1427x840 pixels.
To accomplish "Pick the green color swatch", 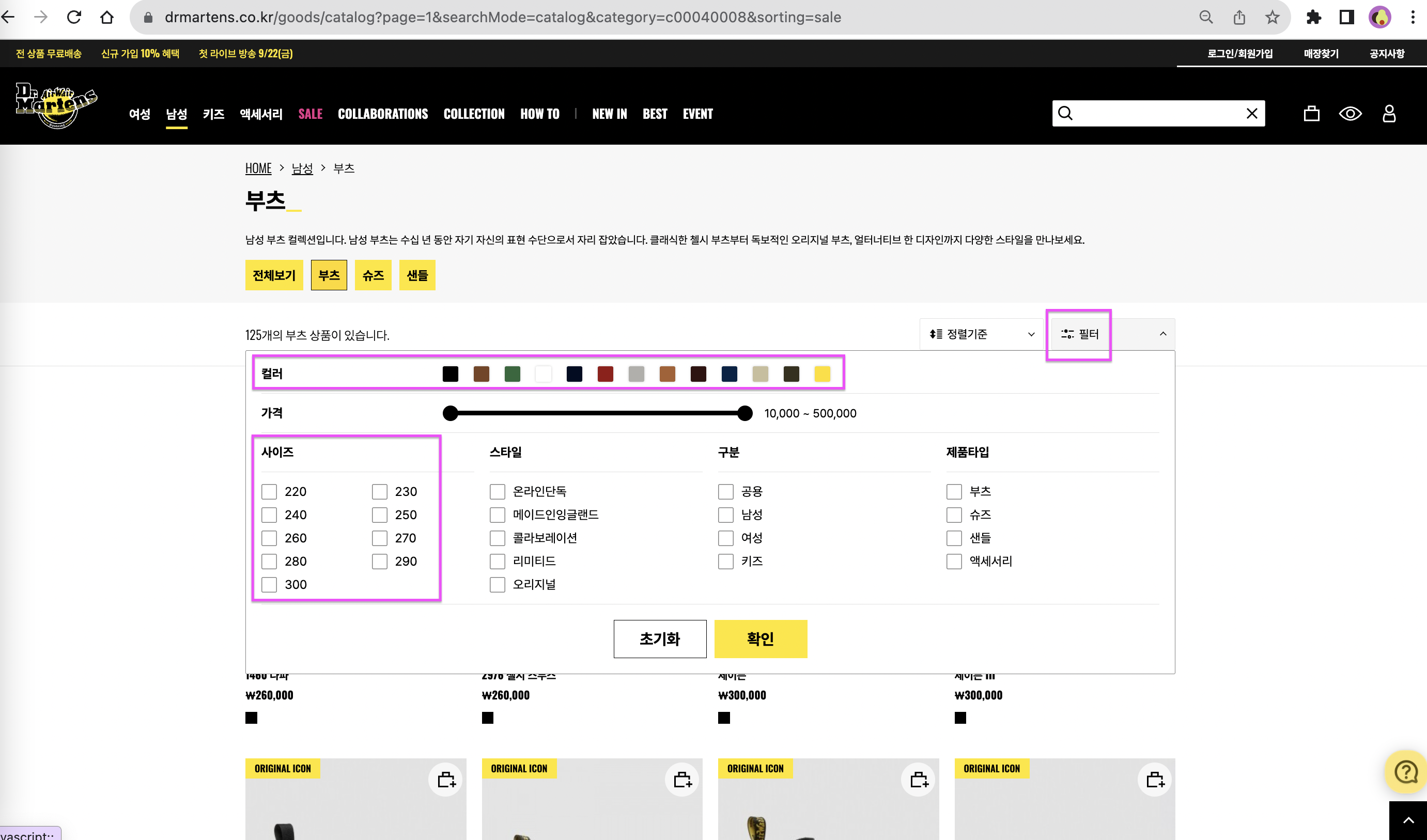I will click(x=512, y=374).
